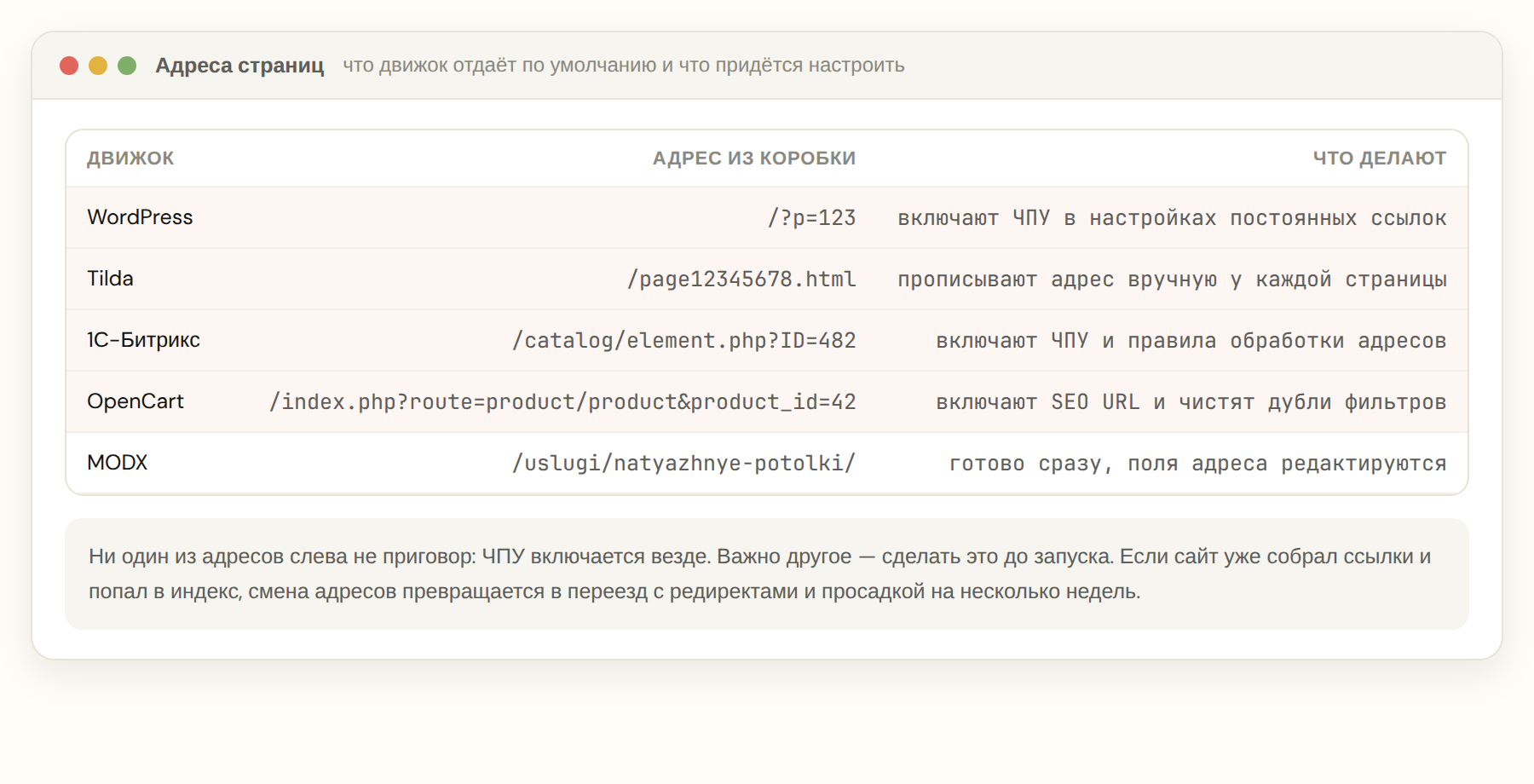Select the OpenCart engine cell

point(136,401)
